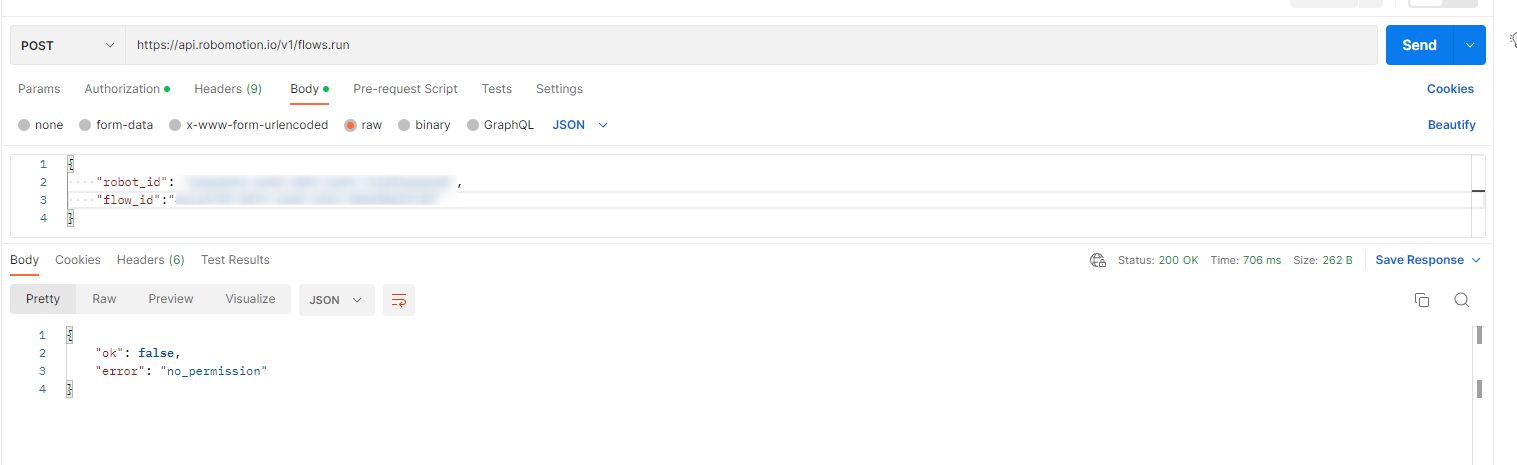Click the request URL input field
Image resolution: width=1517 pixels, height=465 pixels.
point(751,45)
